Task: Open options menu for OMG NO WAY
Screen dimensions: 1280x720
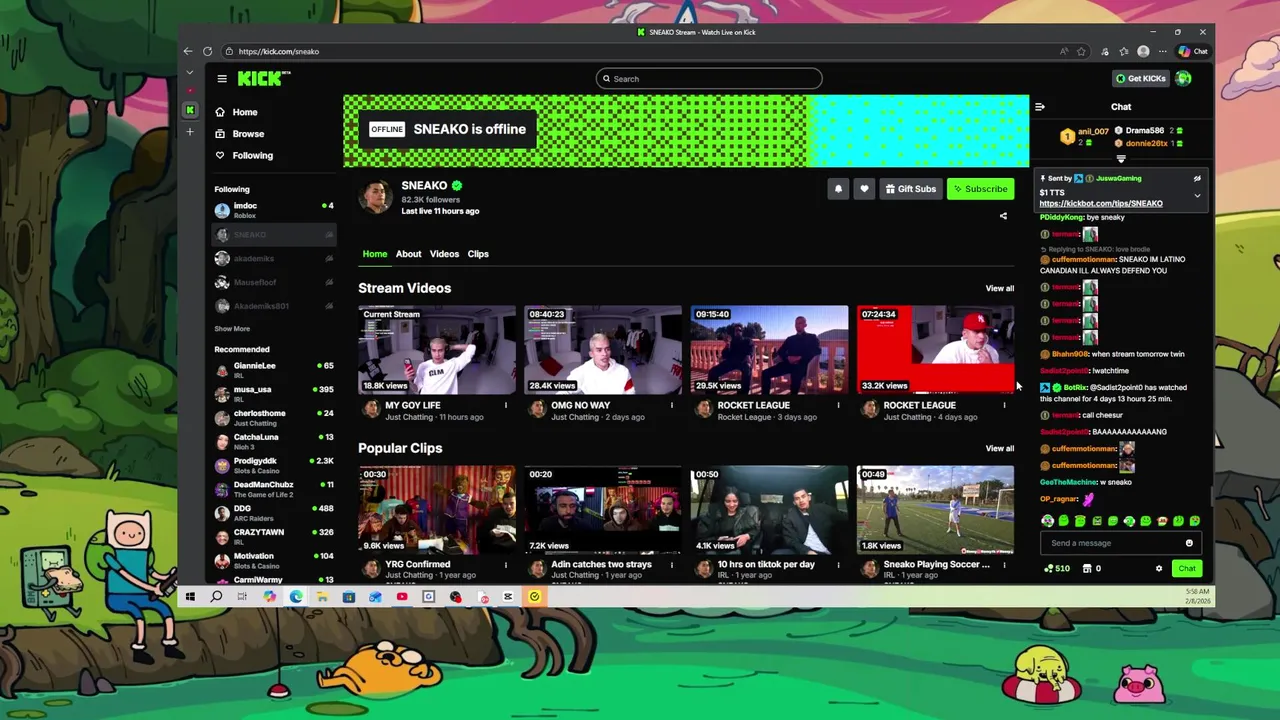Action: (671, 406)
